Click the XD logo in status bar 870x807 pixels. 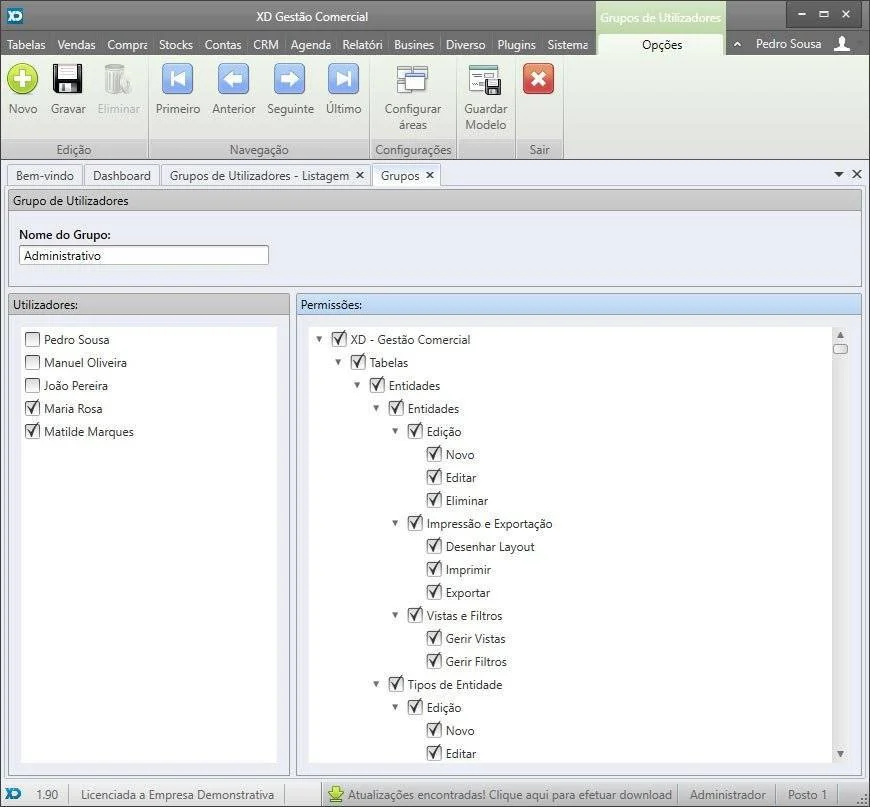13,794
